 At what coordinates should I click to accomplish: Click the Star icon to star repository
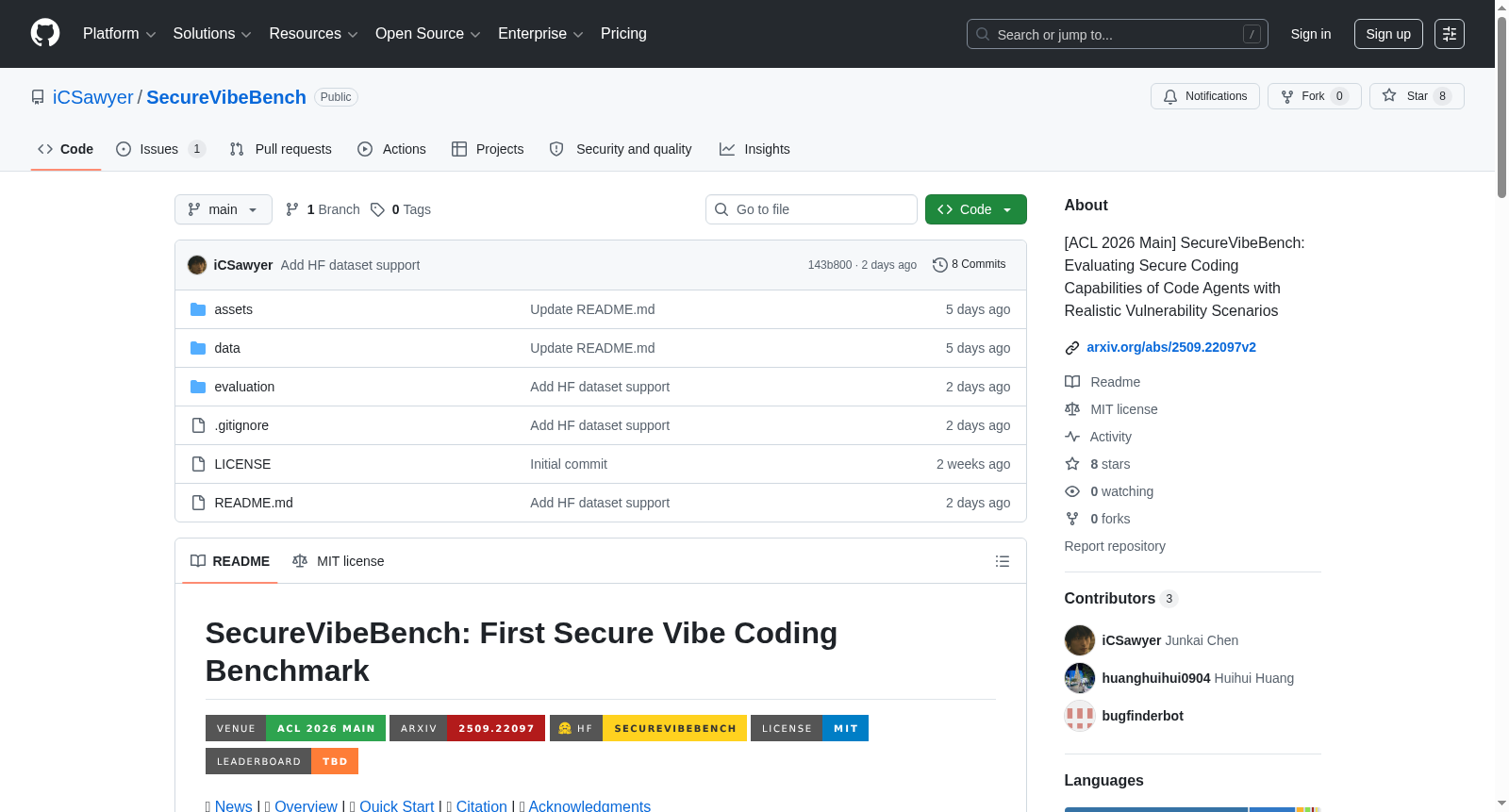[x=1389, y=95]
